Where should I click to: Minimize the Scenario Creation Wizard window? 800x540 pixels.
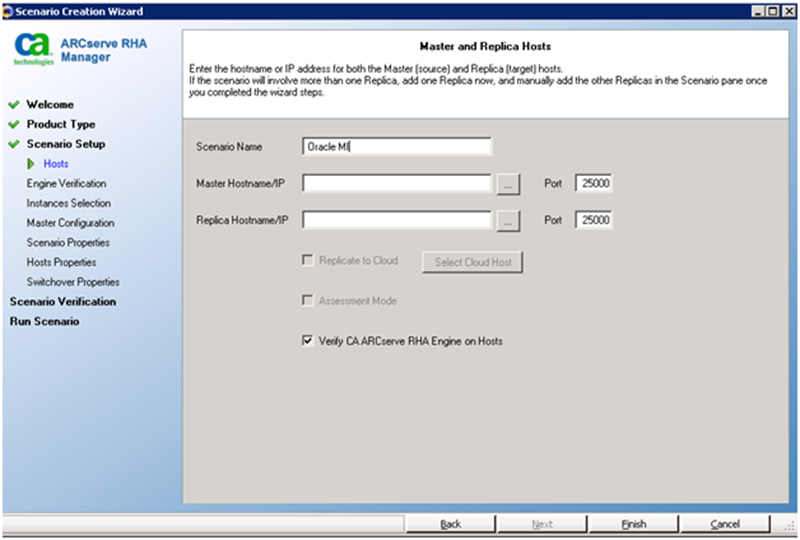pyautogui.click(x=758, y=11)
